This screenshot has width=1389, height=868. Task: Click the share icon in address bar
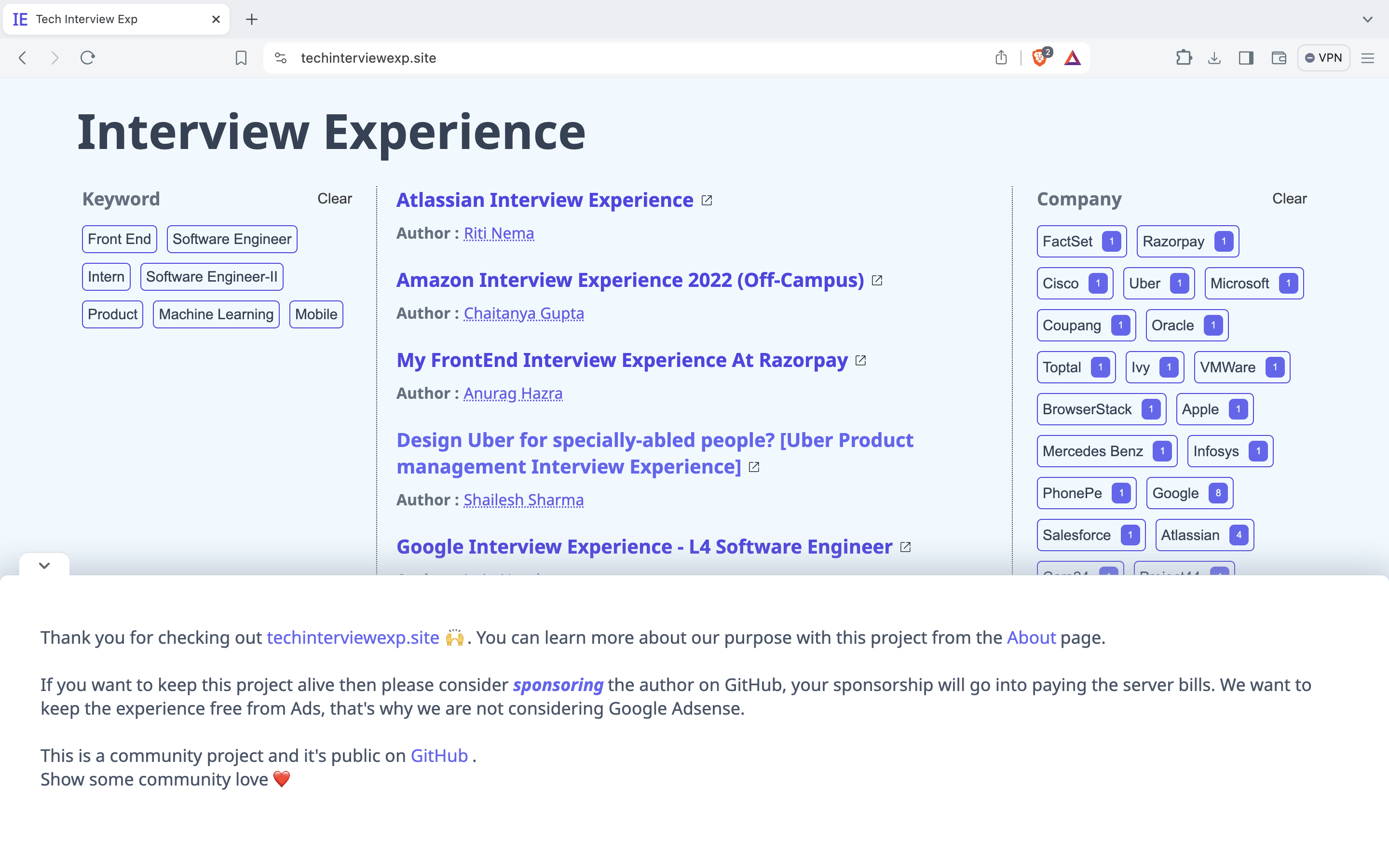(1001, 58)
